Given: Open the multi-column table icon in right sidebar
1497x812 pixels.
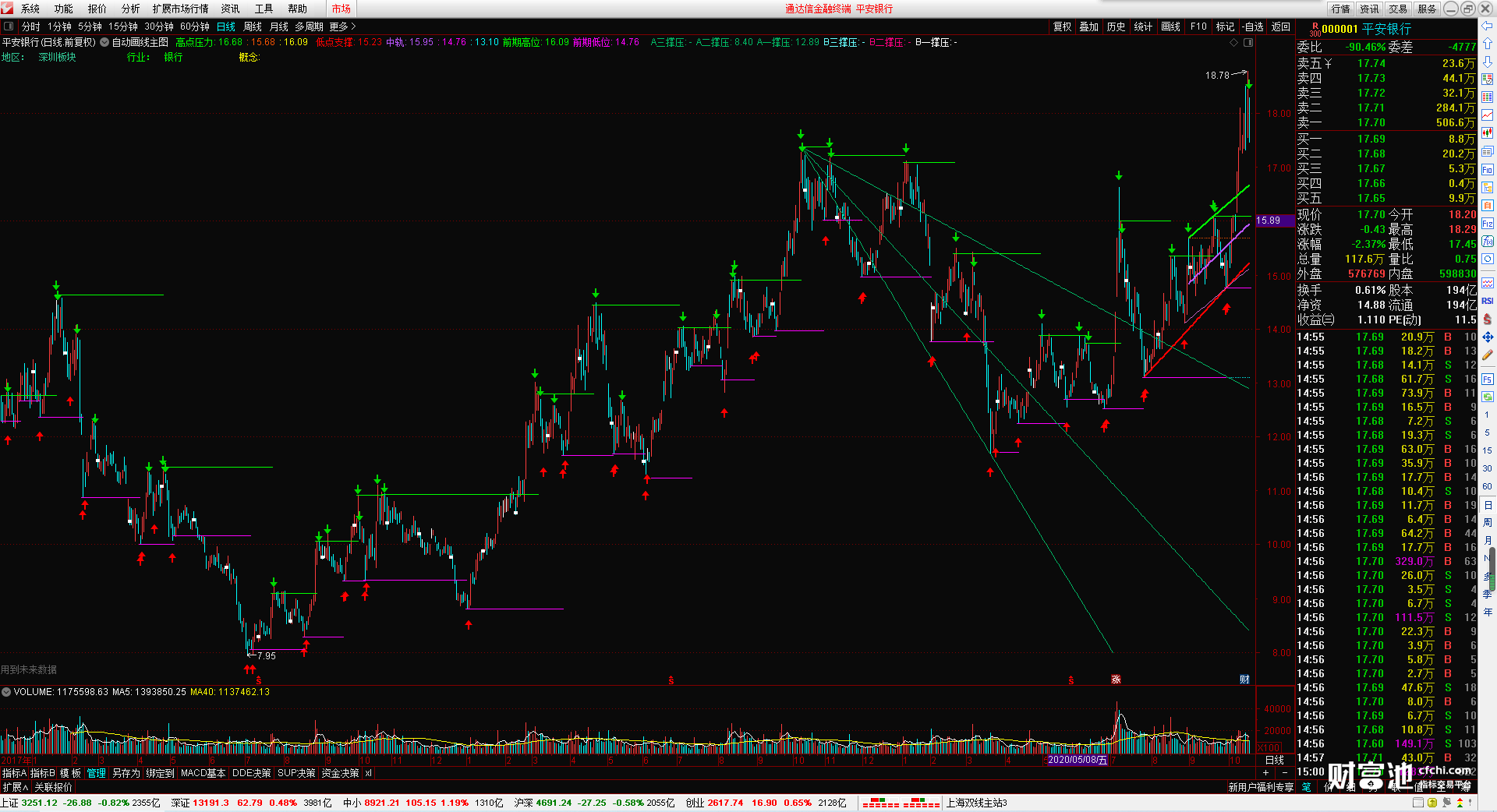Looking at the screenshot, I should point(1488,97).
